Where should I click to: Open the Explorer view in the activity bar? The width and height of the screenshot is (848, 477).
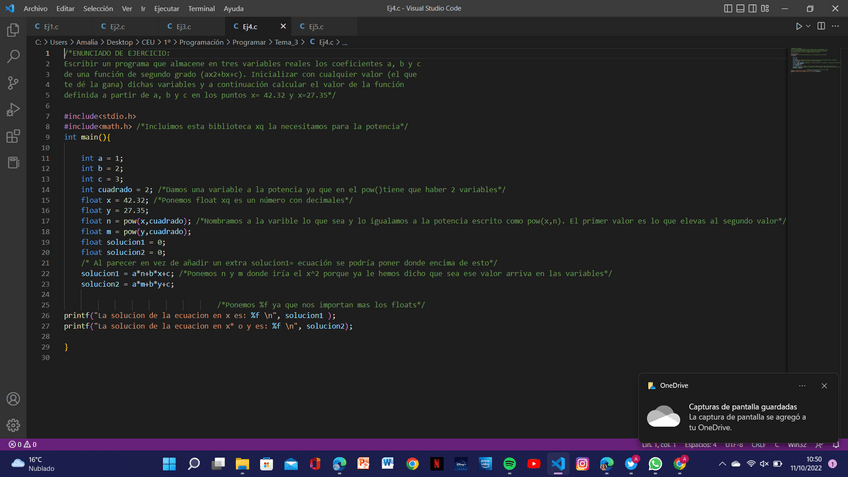(13, 31)
